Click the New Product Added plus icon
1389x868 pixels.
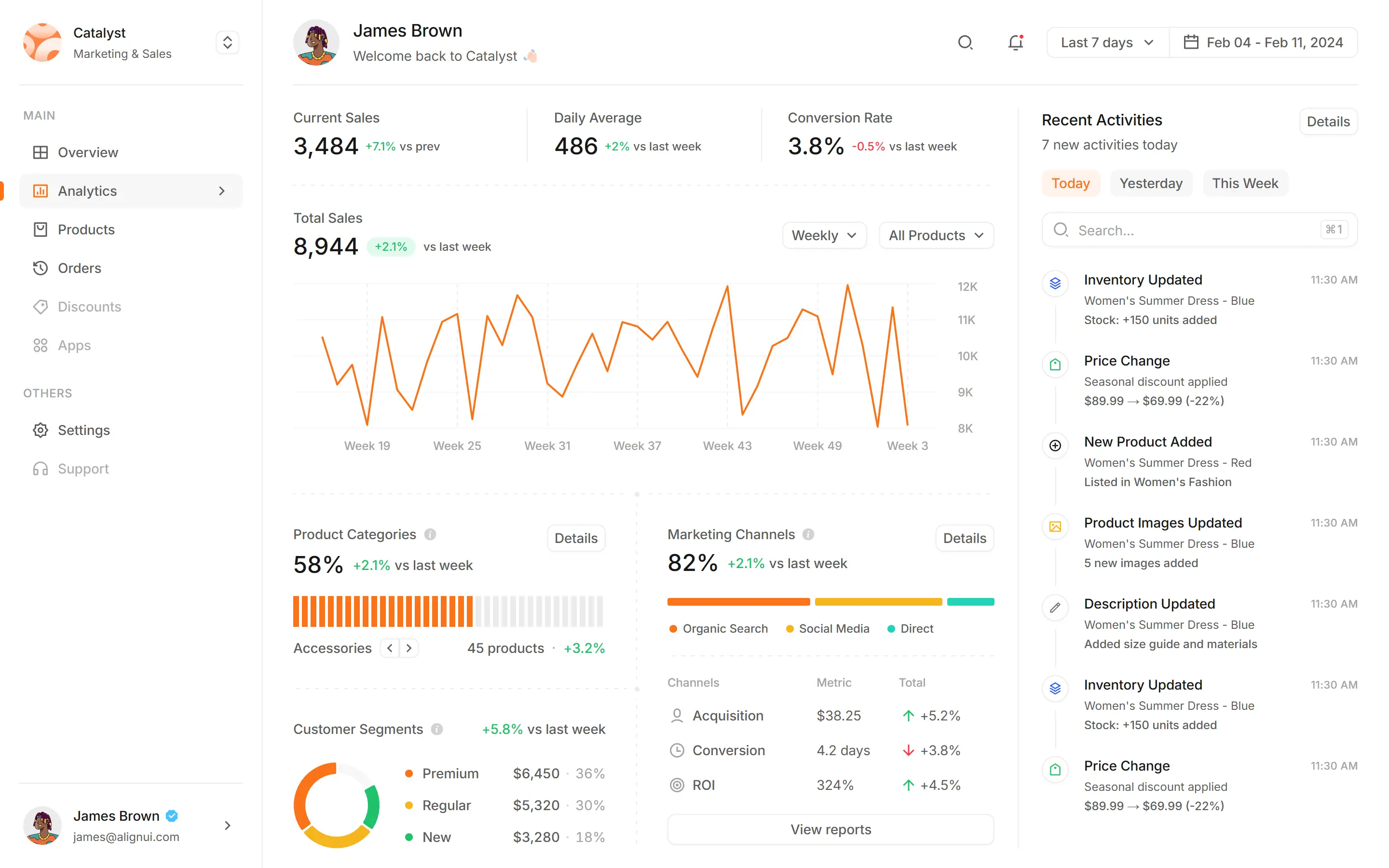[x=1055, y=446]
